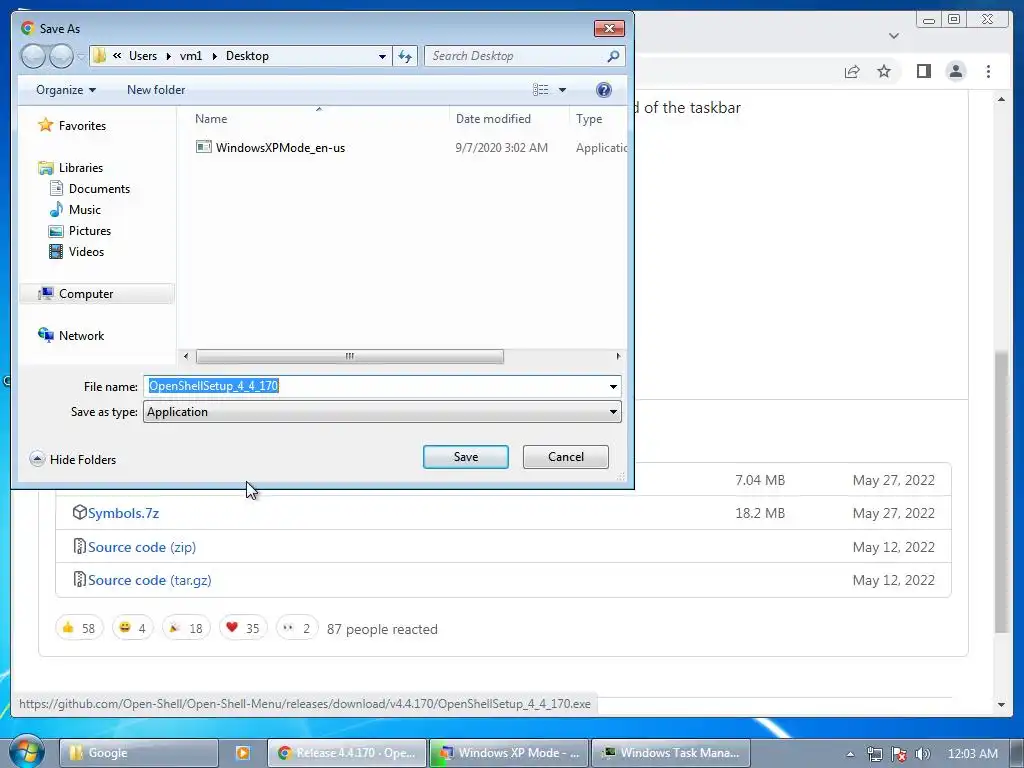
Task: Open the File name history dropdown arrow
Action: (613, 387)
